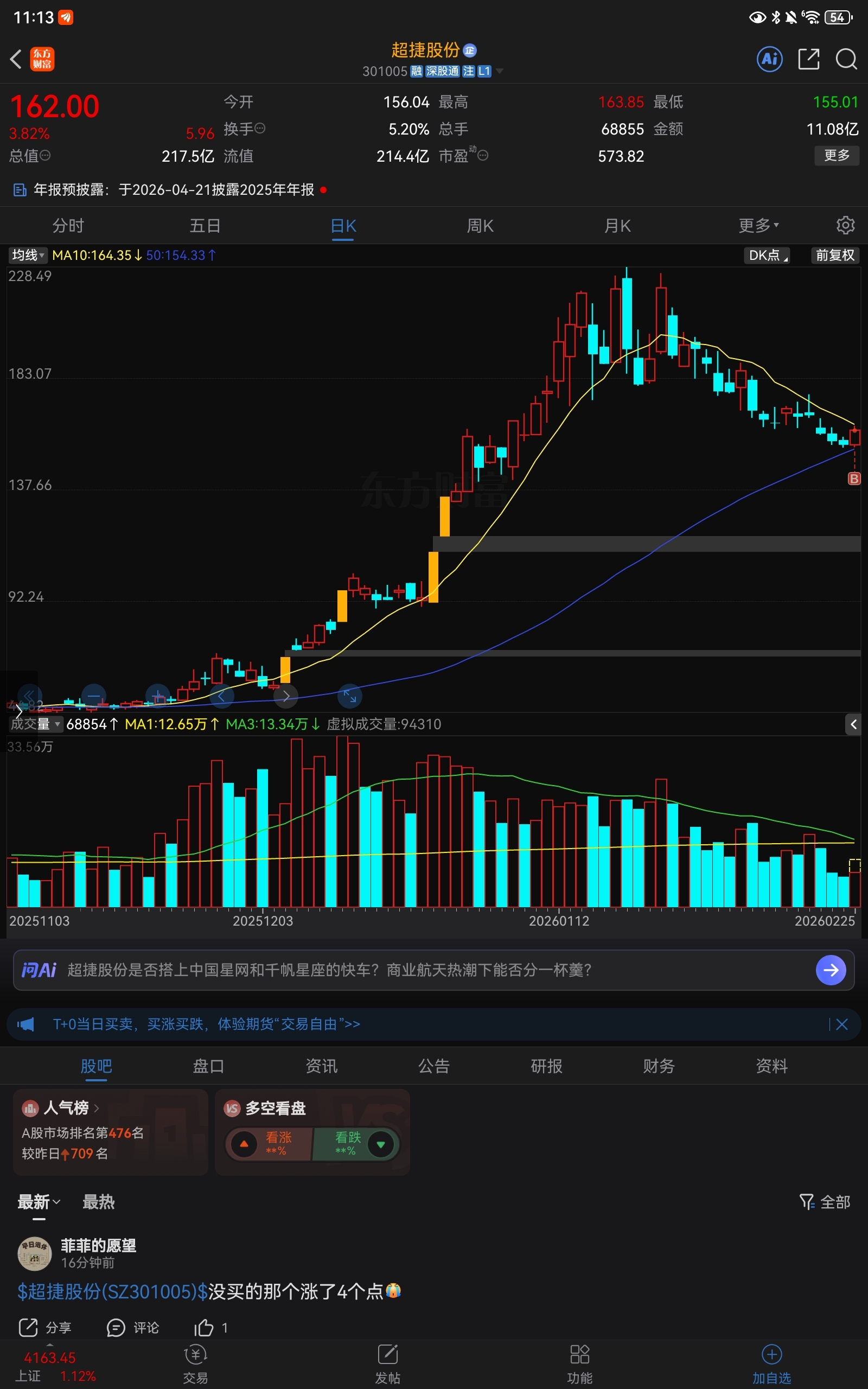This screenshot has height=1389, width=868.
Task: Tap the 更多 button in quote stats
Action: (837, 155)
